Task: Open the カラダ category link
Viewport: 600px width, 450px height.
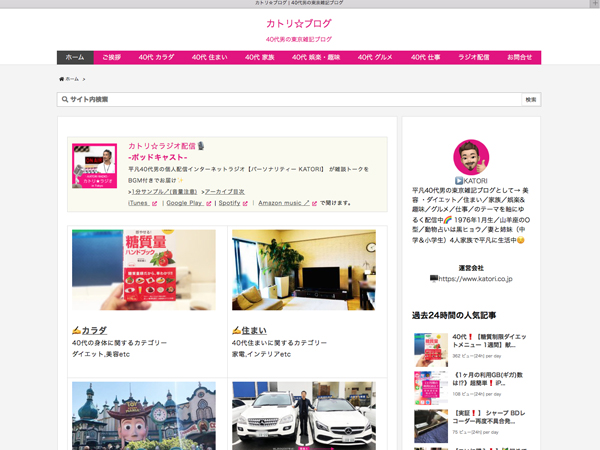Action: 94,330
